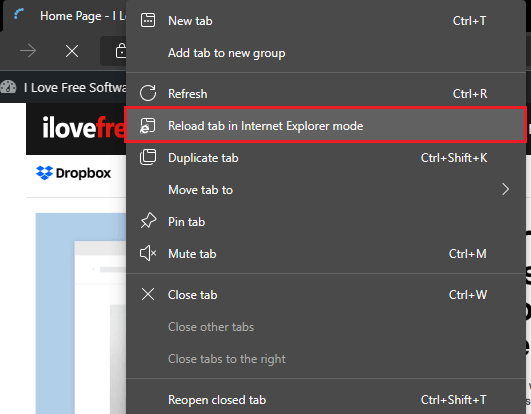Click the Stop loading X button

pyautogui.click(x=72, y=51)
